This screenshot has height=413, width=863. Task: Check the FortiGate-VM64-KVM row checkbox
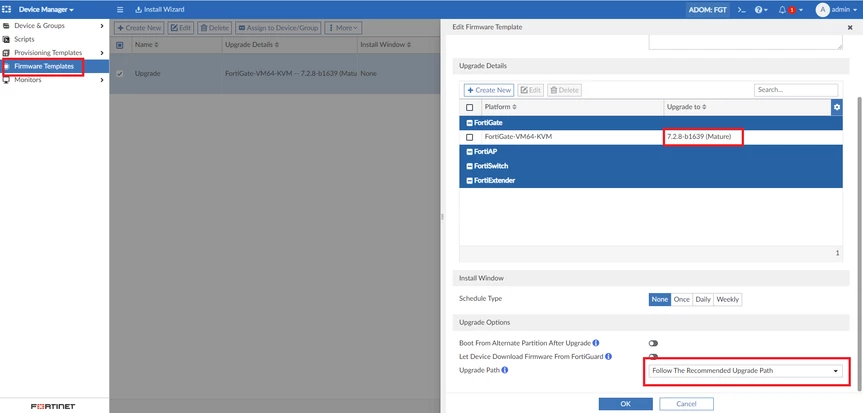(470, 136)
